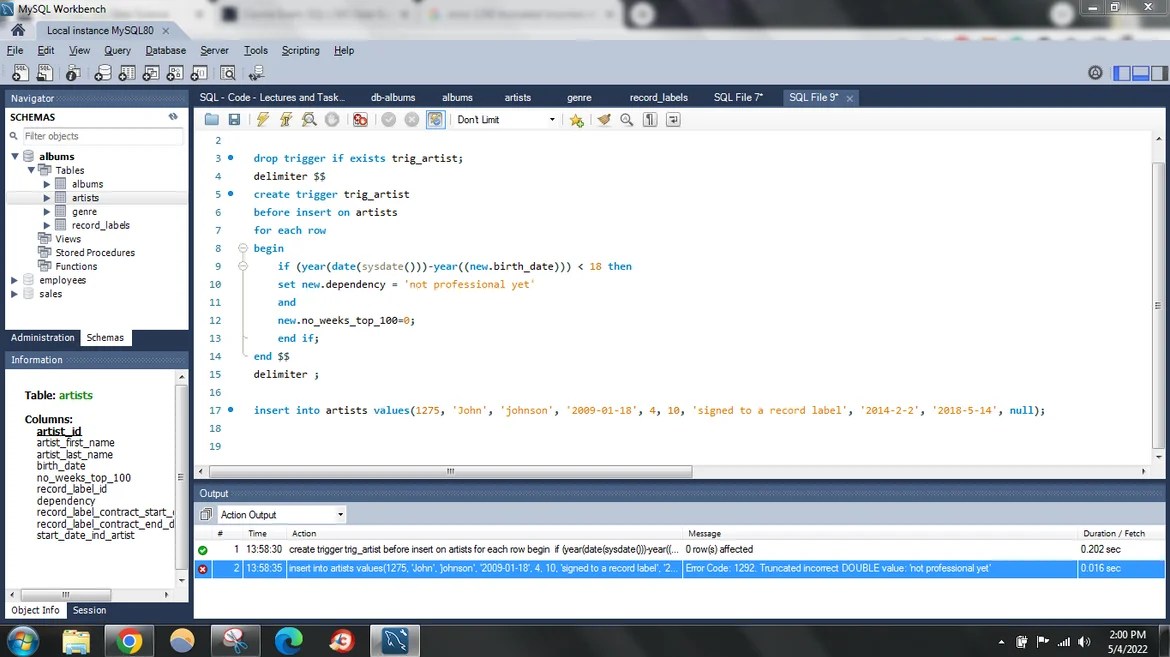Click the Create New Table toolbar icon
Image resolution: width=1170 pixels, height=657 pixels.
point(127,72)
